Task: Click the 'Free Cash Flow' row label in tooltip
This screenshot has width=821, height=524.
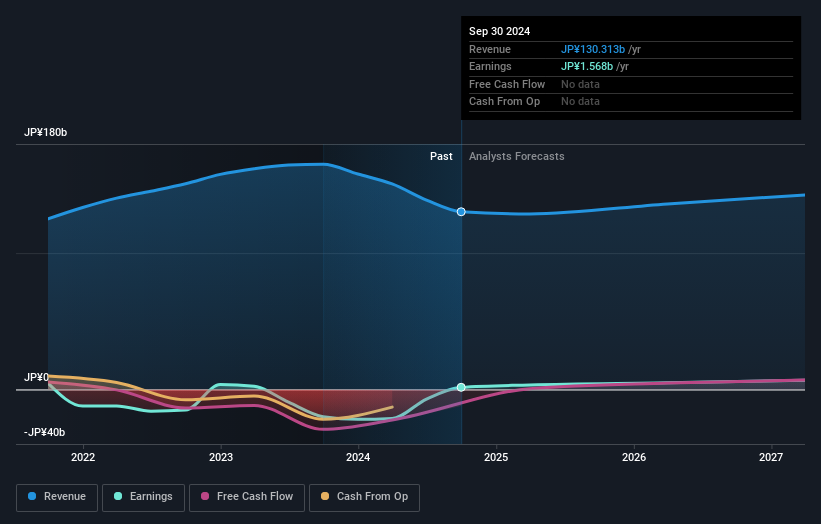Action: [x=507, y=84]
